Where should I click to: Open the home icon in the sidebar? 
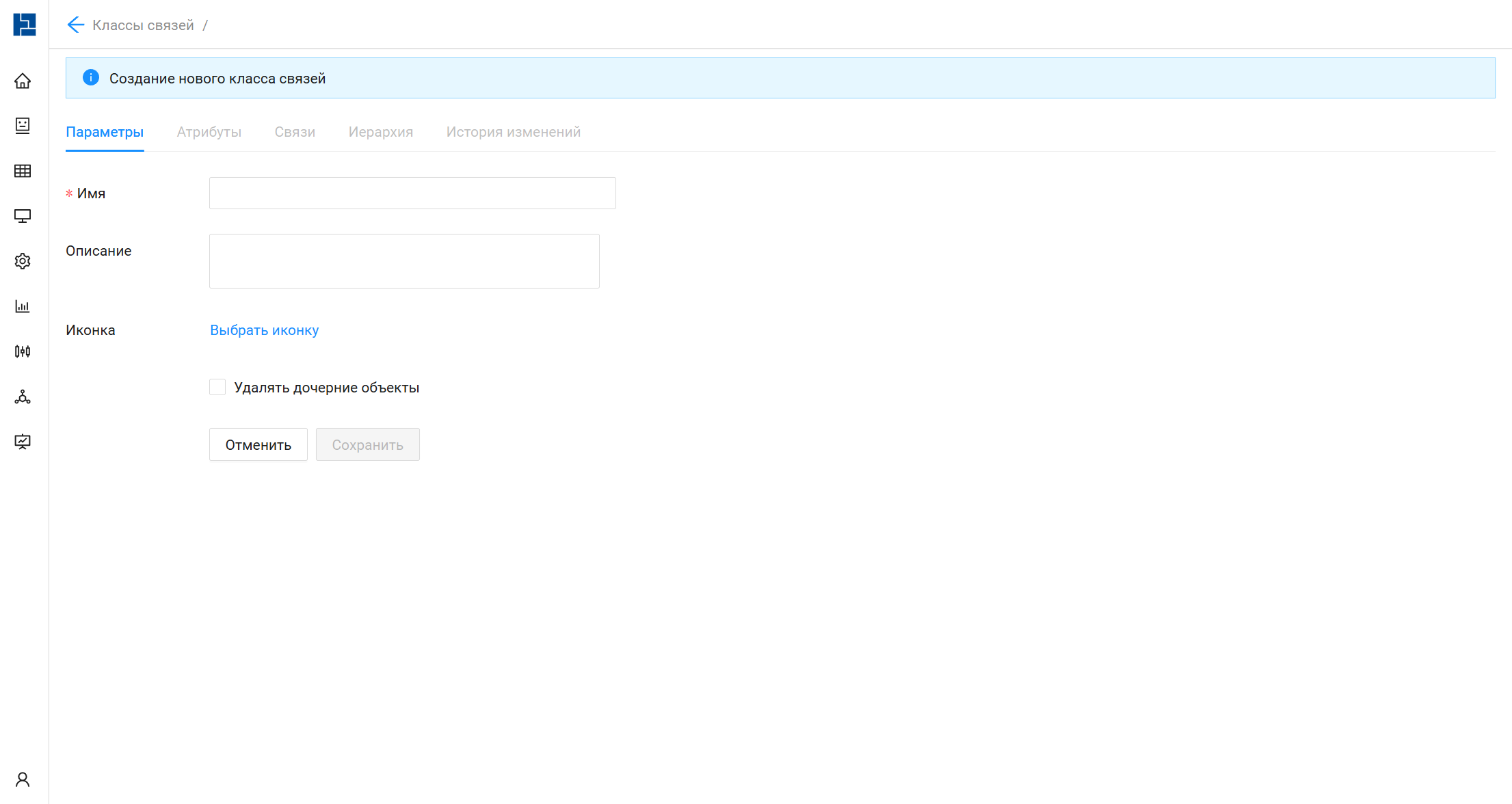click(x=23, y=81)
